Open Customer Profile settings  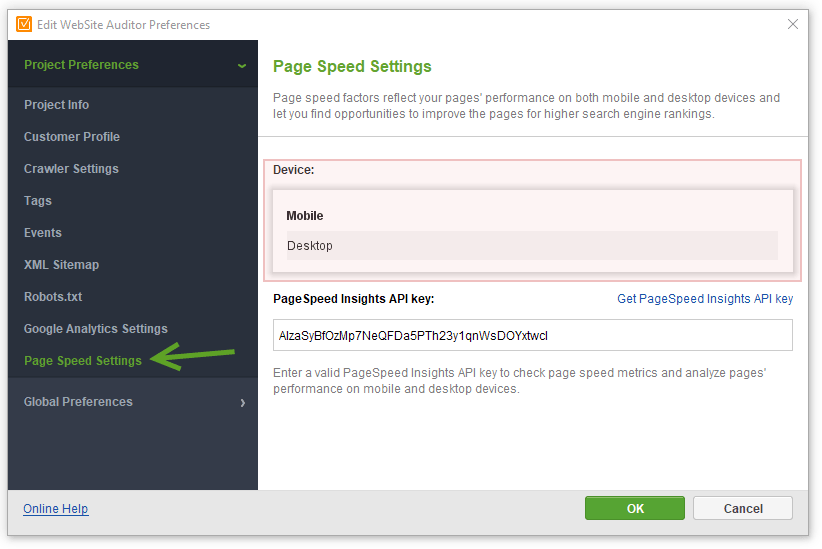point(72,136)
